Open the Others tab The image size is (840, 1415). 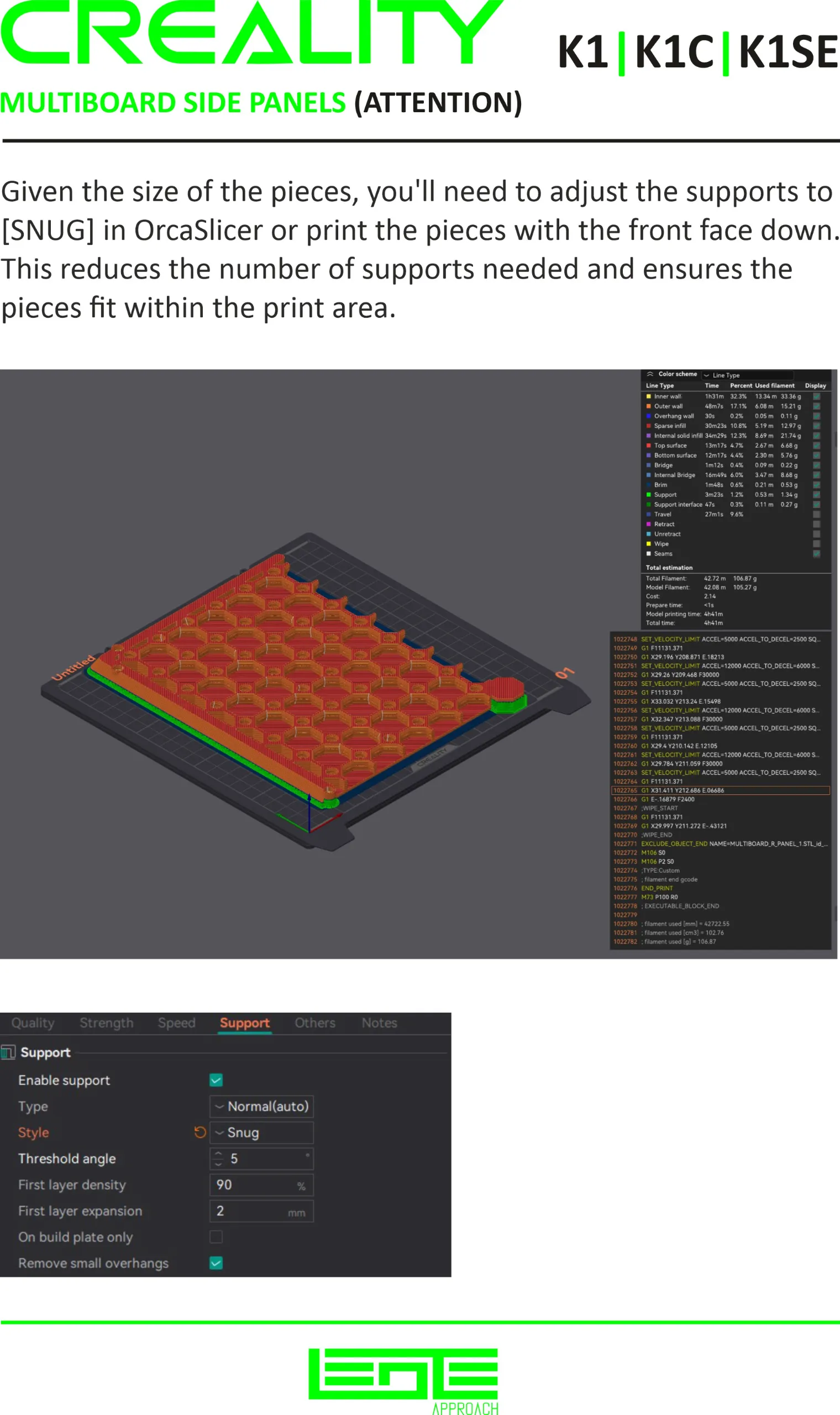[314, 1023]
